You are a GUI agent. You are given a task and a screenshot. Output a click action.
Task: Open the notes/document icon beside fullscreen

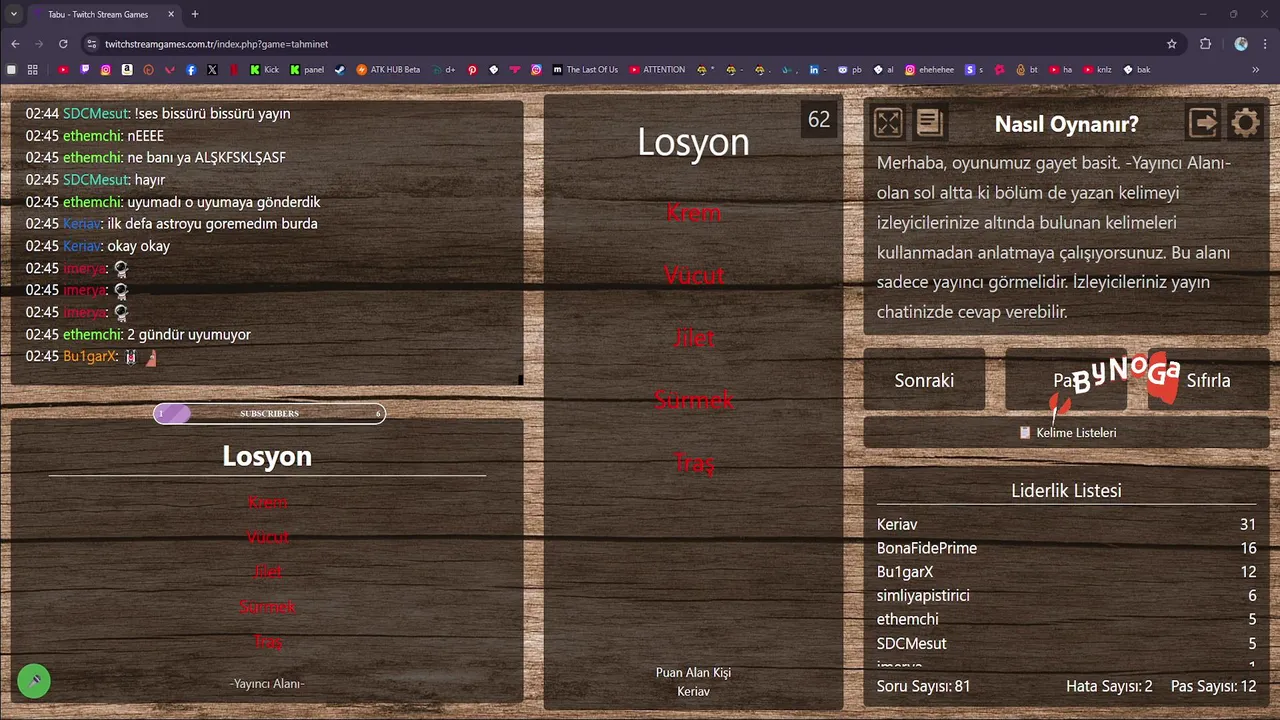pos(929,123)
